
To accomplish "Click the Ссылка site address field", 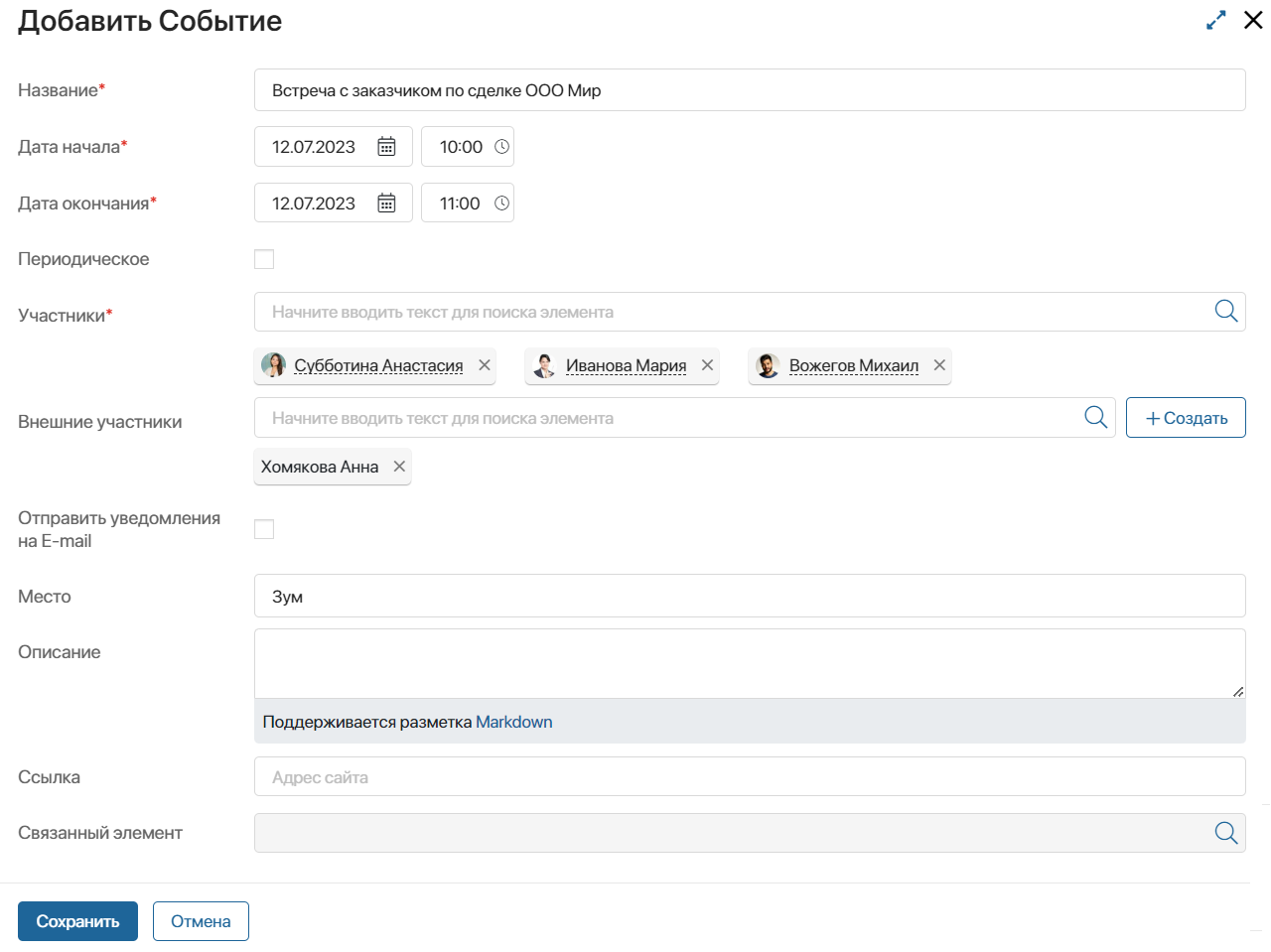I will (750, 777).
